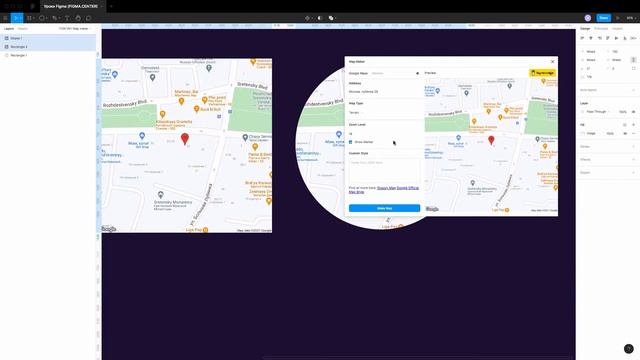Add a new fill with plus
640x360 pixels.
pos(633,124)
